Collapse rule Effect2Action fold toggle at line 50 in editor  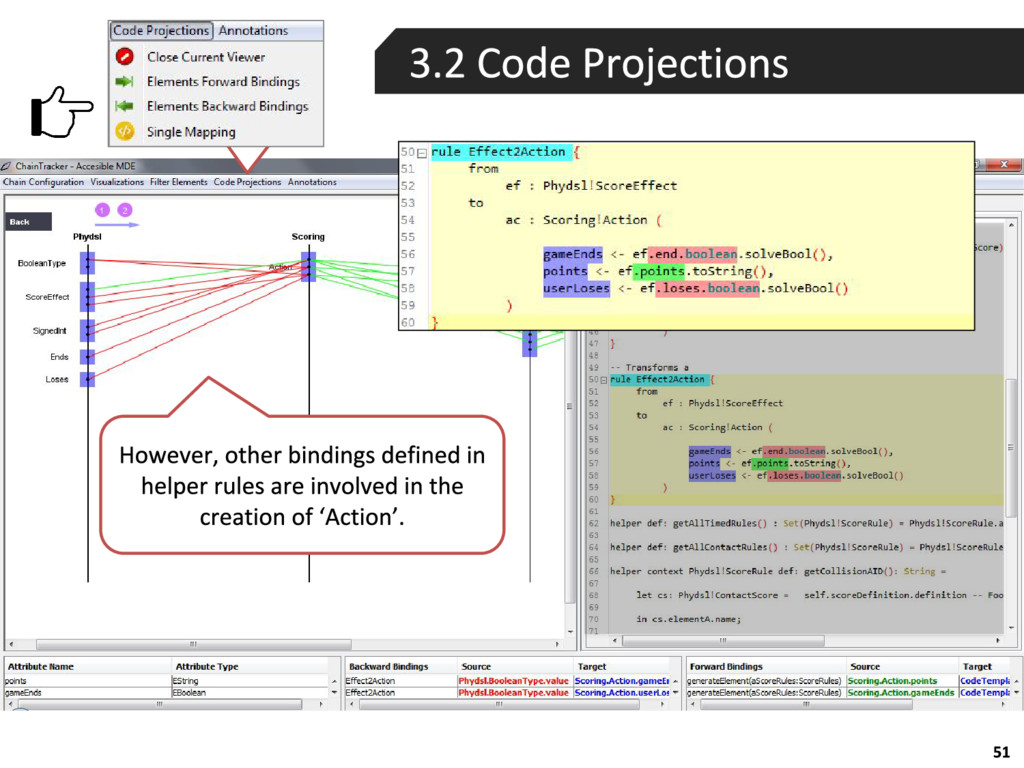click(x=603, y=380)
